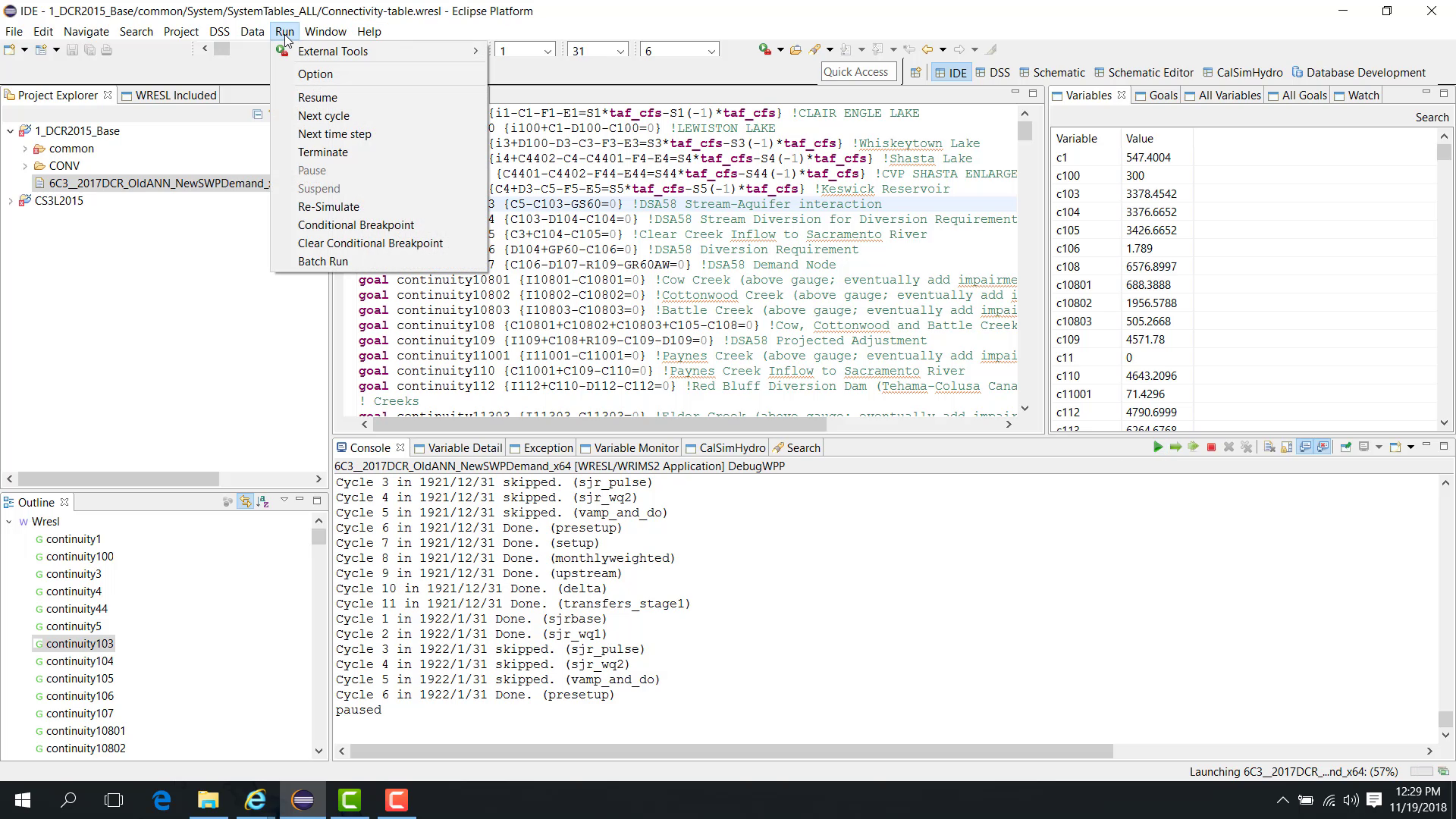Click Remove Launch gray X icon
Image resolution: width=1456 pixels, height=819 pixels.
coord(1228,447)
